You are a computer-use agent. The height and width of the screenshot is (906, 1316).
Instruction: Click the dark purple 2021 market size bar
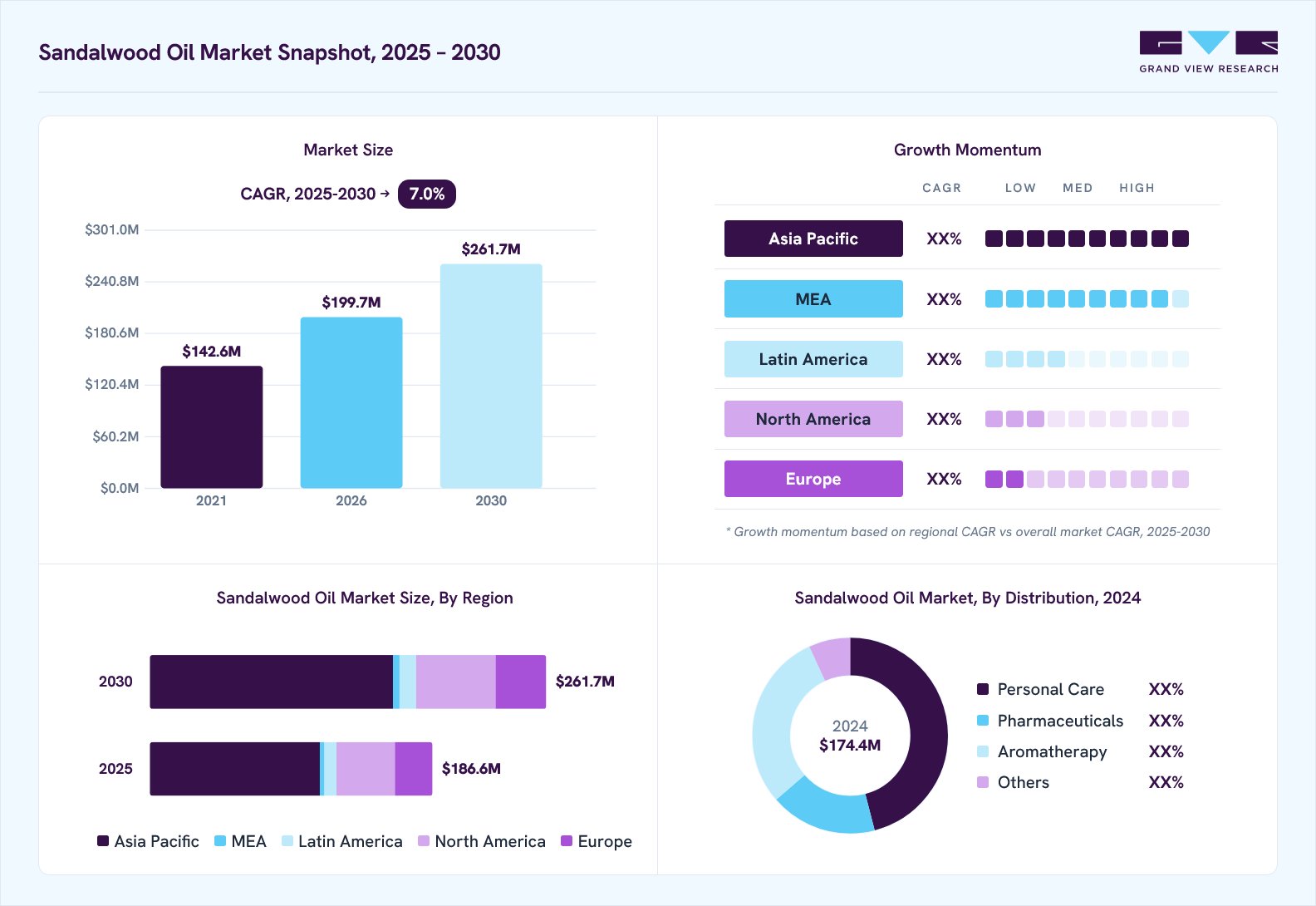[212, 426]
